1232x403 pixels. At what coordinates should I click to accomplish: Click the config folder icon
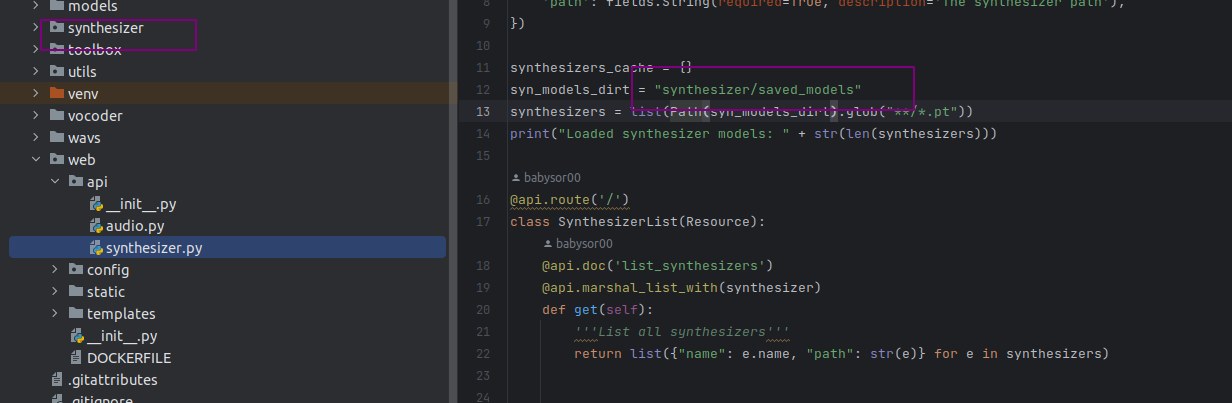(76, 270)
